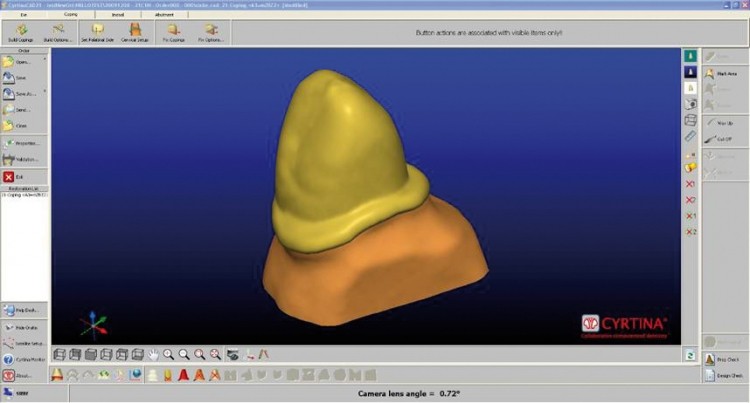Click the zoom in magnifier
Image resolution: width=750 pixels, height=403 pixels.
pos(168,354)
